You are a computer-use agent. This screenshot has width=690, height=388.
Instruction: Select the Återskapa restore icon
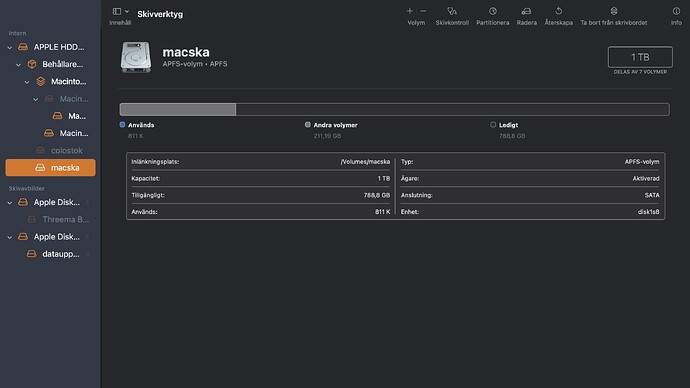558,11
